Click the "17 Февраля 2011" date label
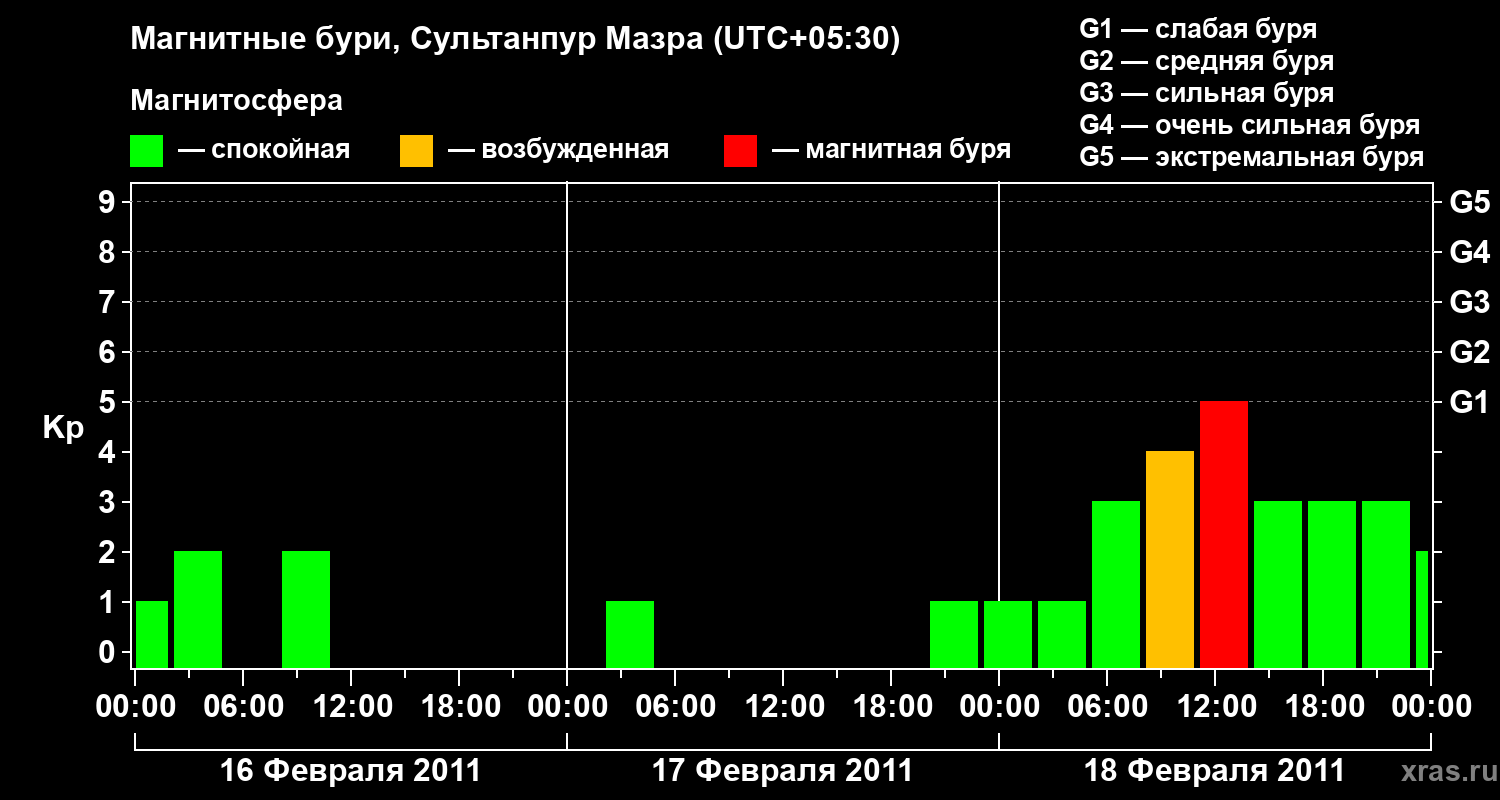 (782, 771)
